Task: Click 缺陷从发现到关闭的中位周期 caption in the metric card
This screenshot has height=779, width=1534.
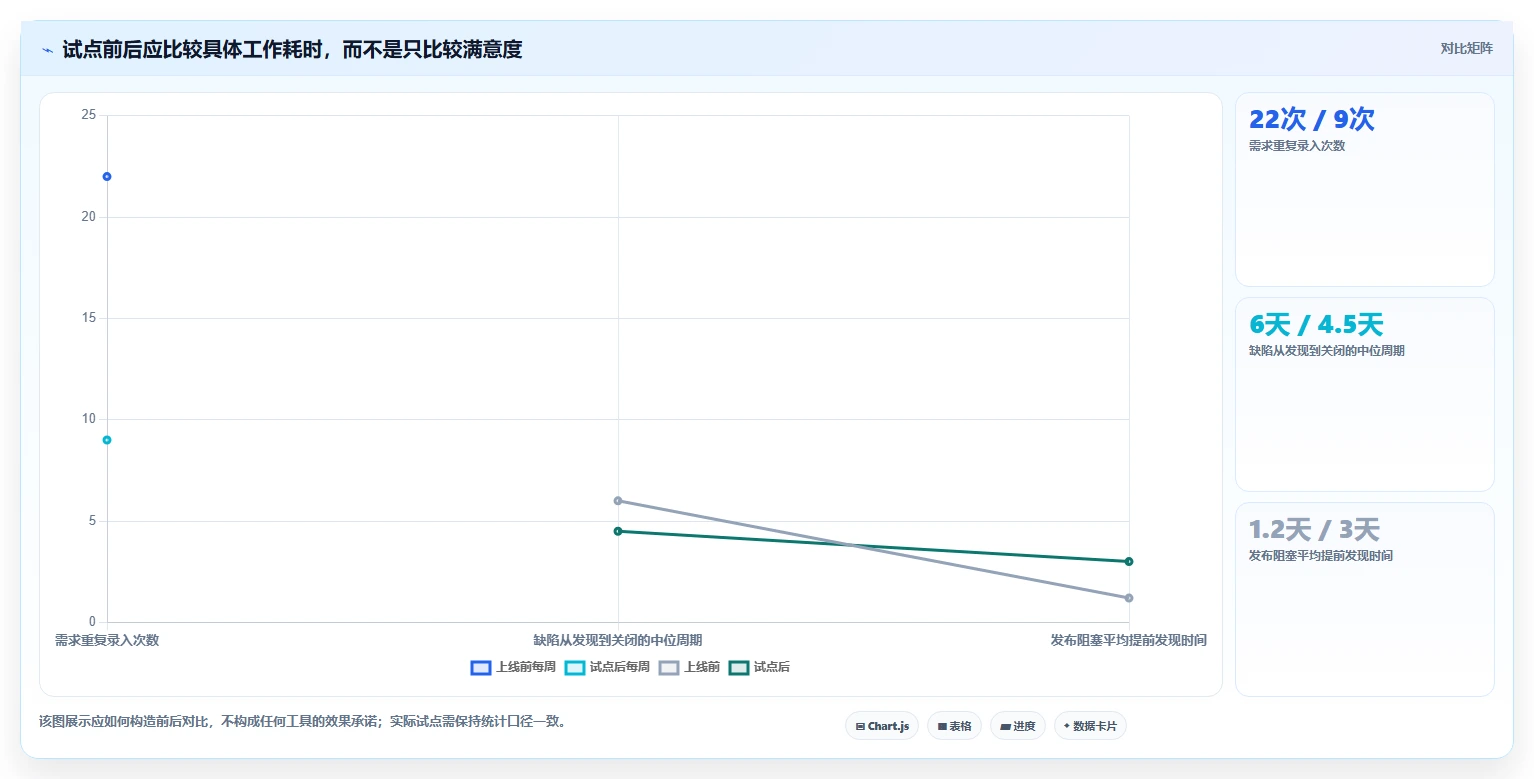Action: [1327, 351]
